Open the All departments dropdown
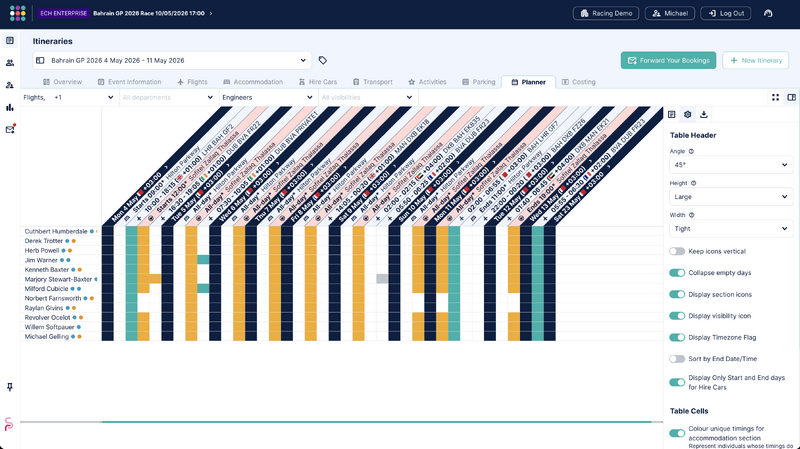The height and width of the screenshot is (449, 800). [x=168, y=97]
